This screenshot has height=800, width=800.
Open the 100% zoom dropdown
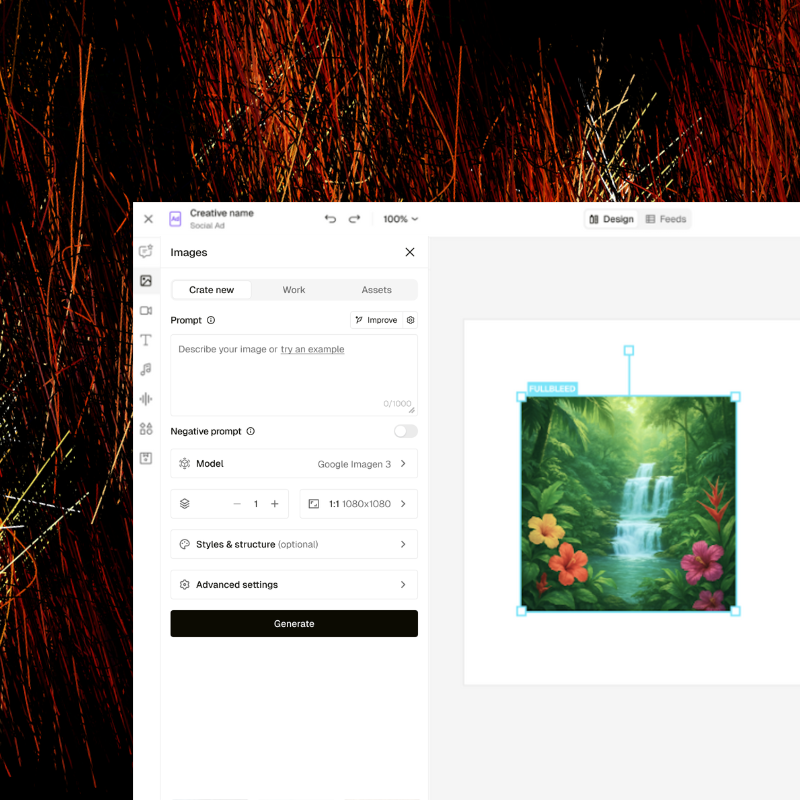pyautogui.click(x=400, y=218)
